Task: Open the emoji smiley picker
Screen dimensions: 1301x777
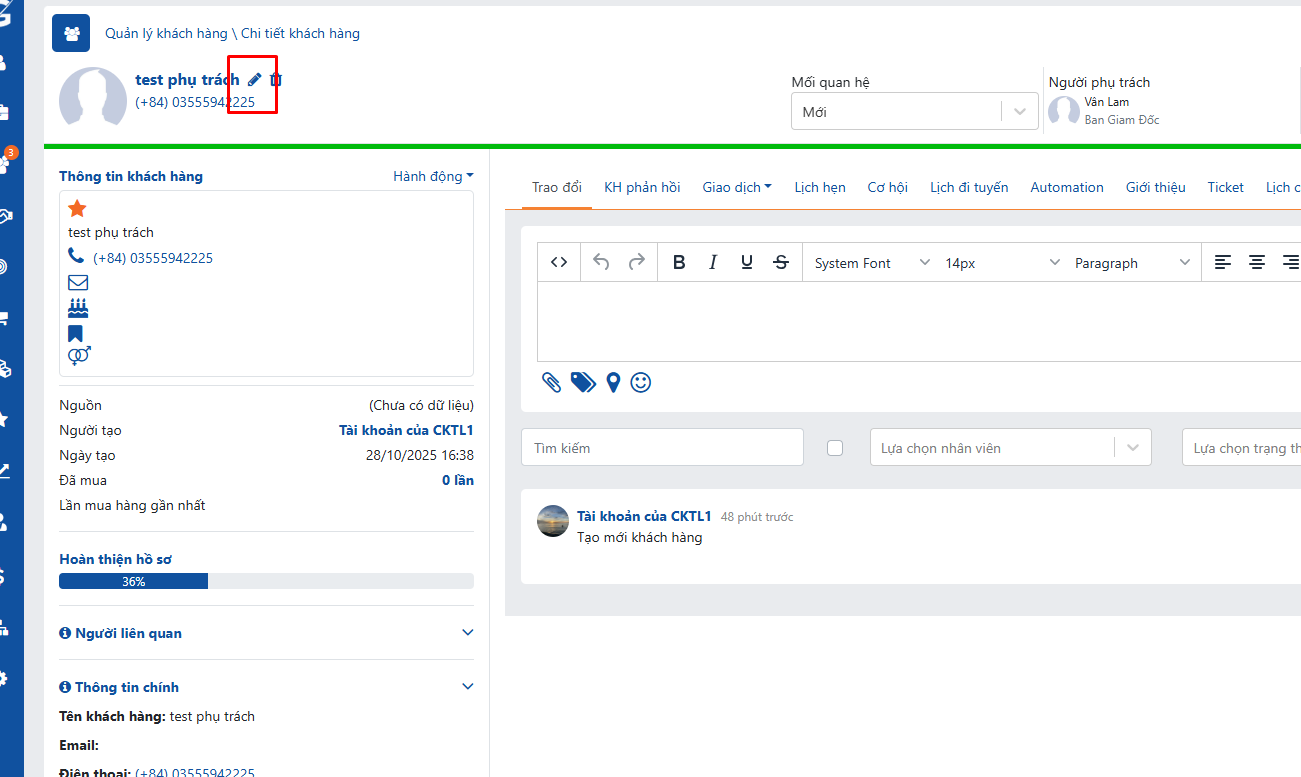Action: [x=641, y=382]
